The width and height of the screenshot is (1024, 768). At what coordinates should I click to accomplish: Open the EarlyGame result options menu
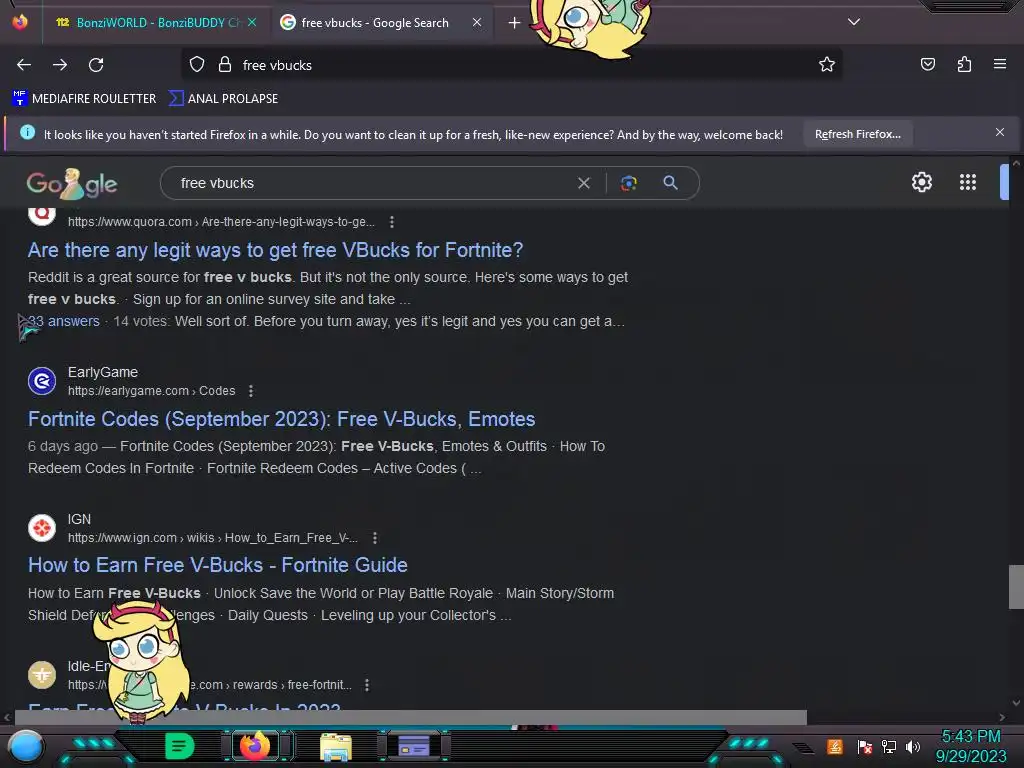click(x=251, y=391)
